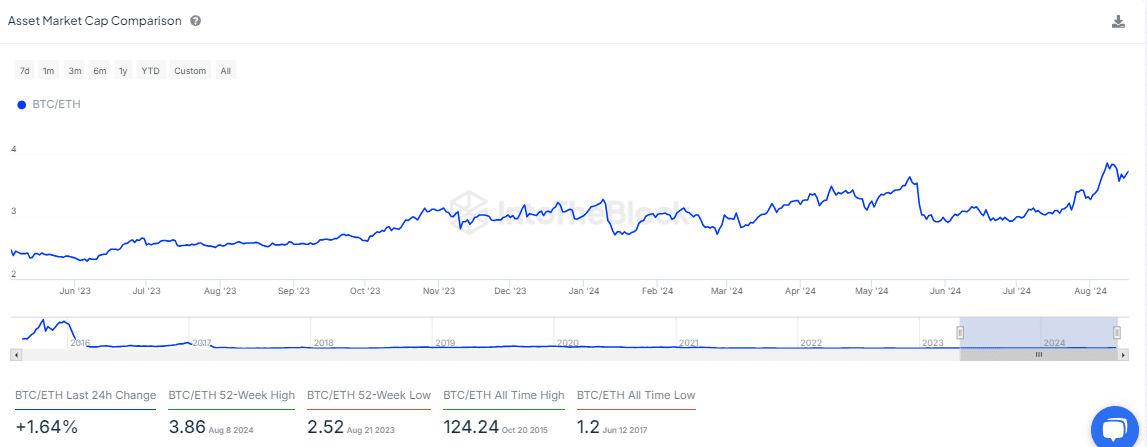
Task: Toggle the BTC/ETH legend dot
Action: pos(21,105)
